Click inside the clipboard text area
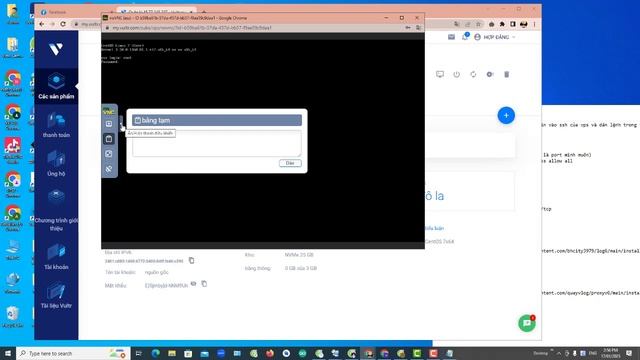640x360 pixels. tap(217, 143)
